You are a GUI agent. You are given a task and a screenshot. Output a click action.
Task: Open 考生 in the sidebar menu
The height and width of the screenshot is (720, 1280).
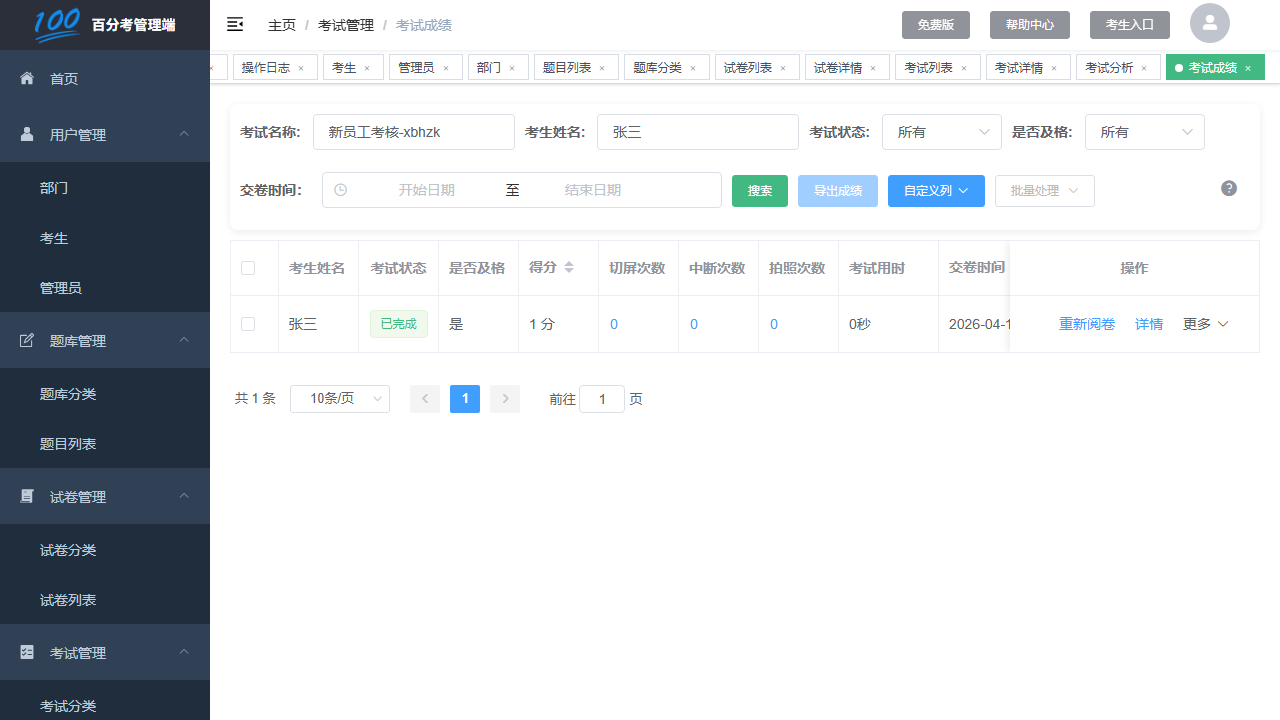coord(105,238)
